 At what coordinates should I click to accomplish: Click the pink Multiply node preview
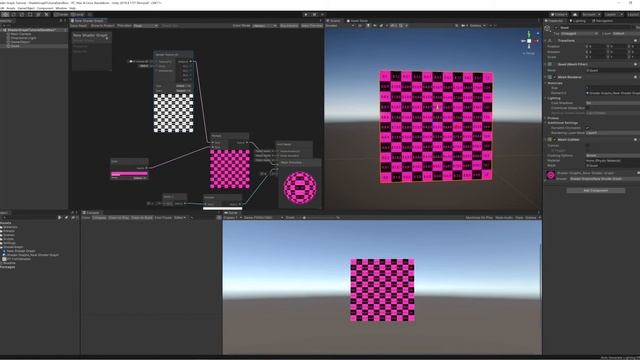click(230, 169)
